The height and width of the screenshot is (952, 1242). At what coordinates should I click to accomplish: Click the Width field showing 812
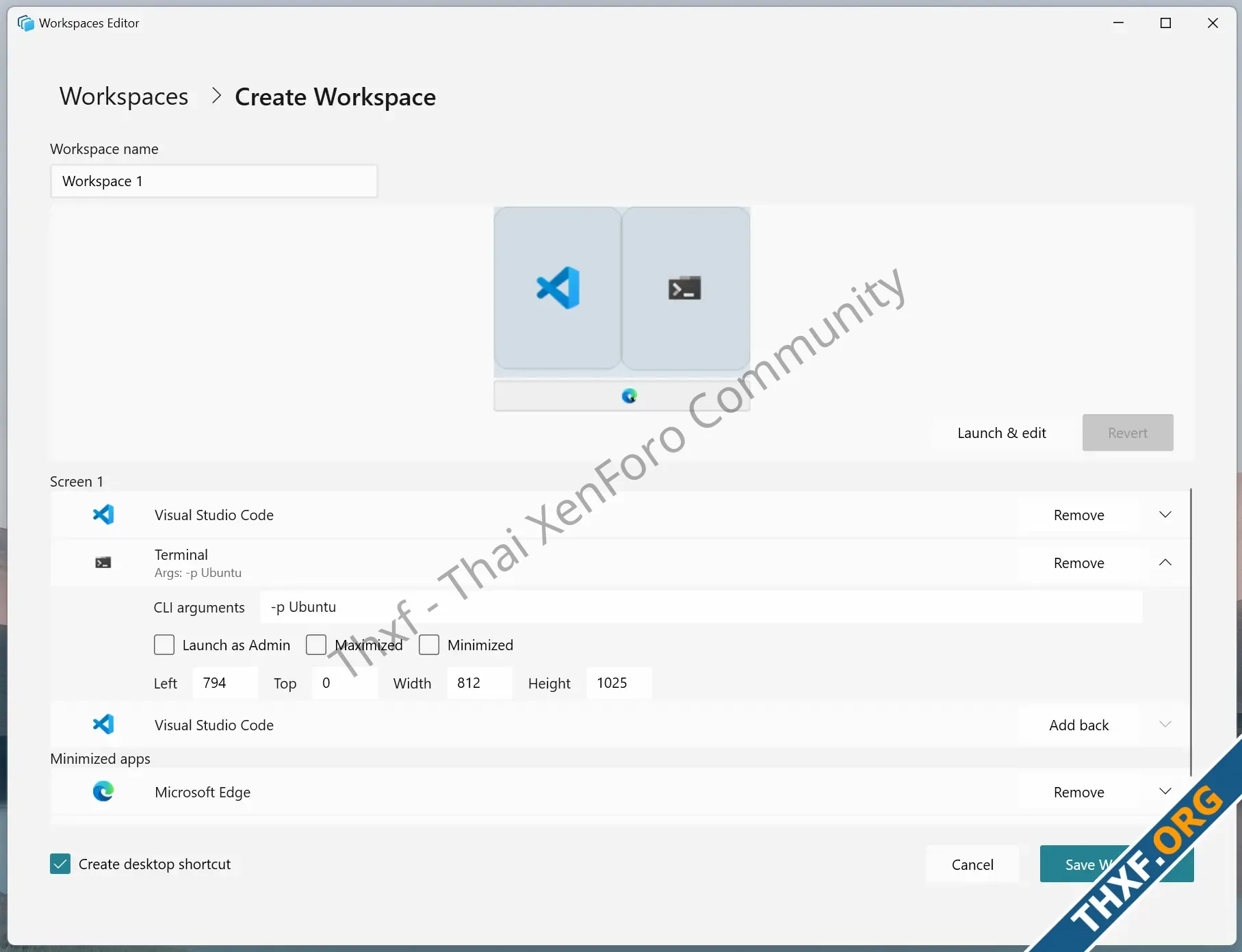tap(479, 683)
